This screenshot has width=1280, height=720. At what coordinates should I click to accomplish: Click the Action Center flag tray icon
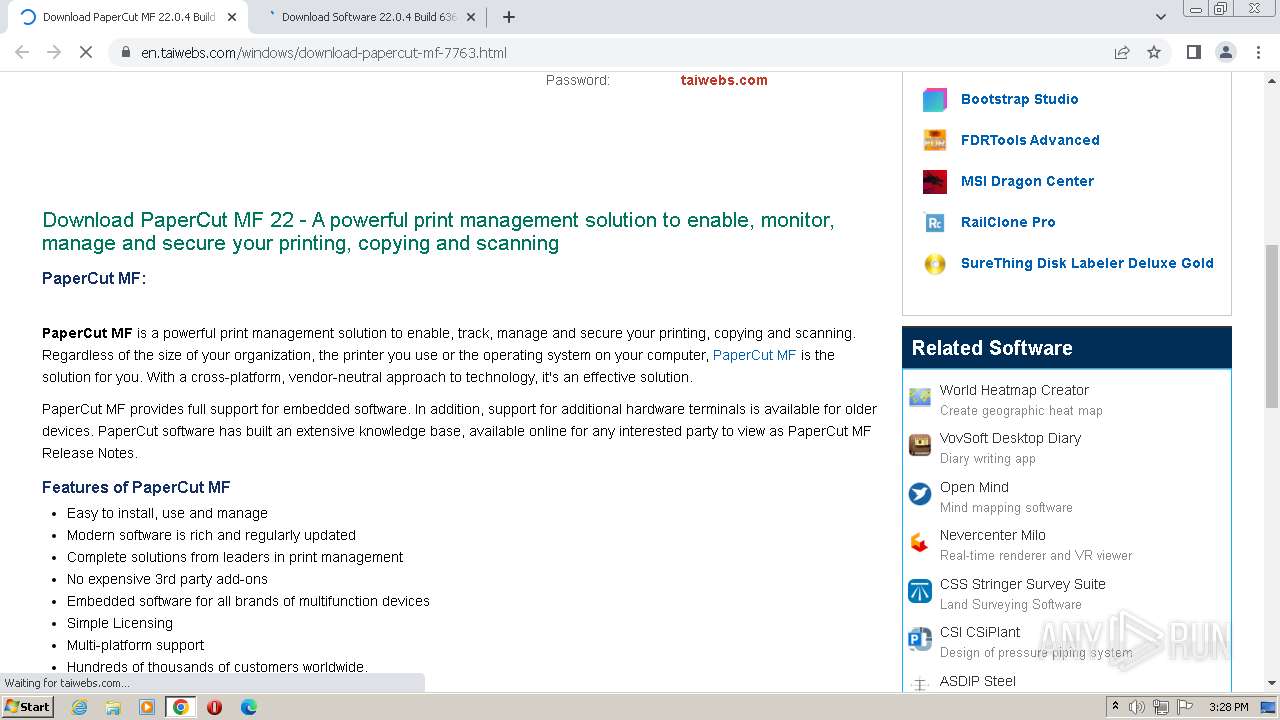[1185, 707]
